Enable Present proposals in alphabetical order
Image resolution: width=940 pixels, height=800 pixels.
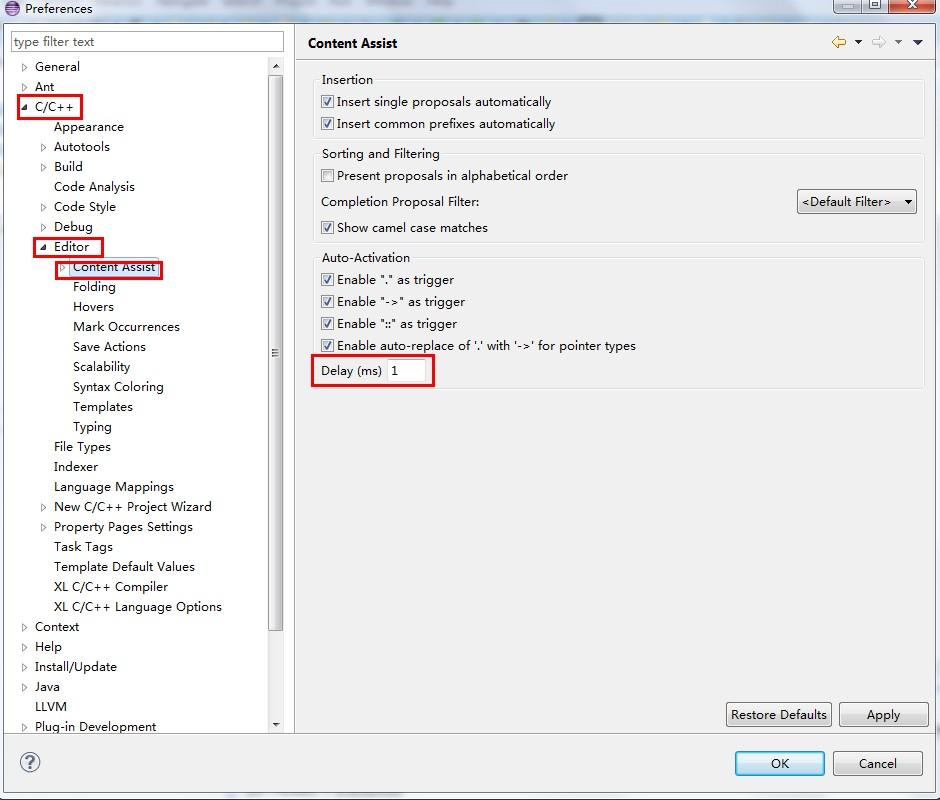[327, 176]
